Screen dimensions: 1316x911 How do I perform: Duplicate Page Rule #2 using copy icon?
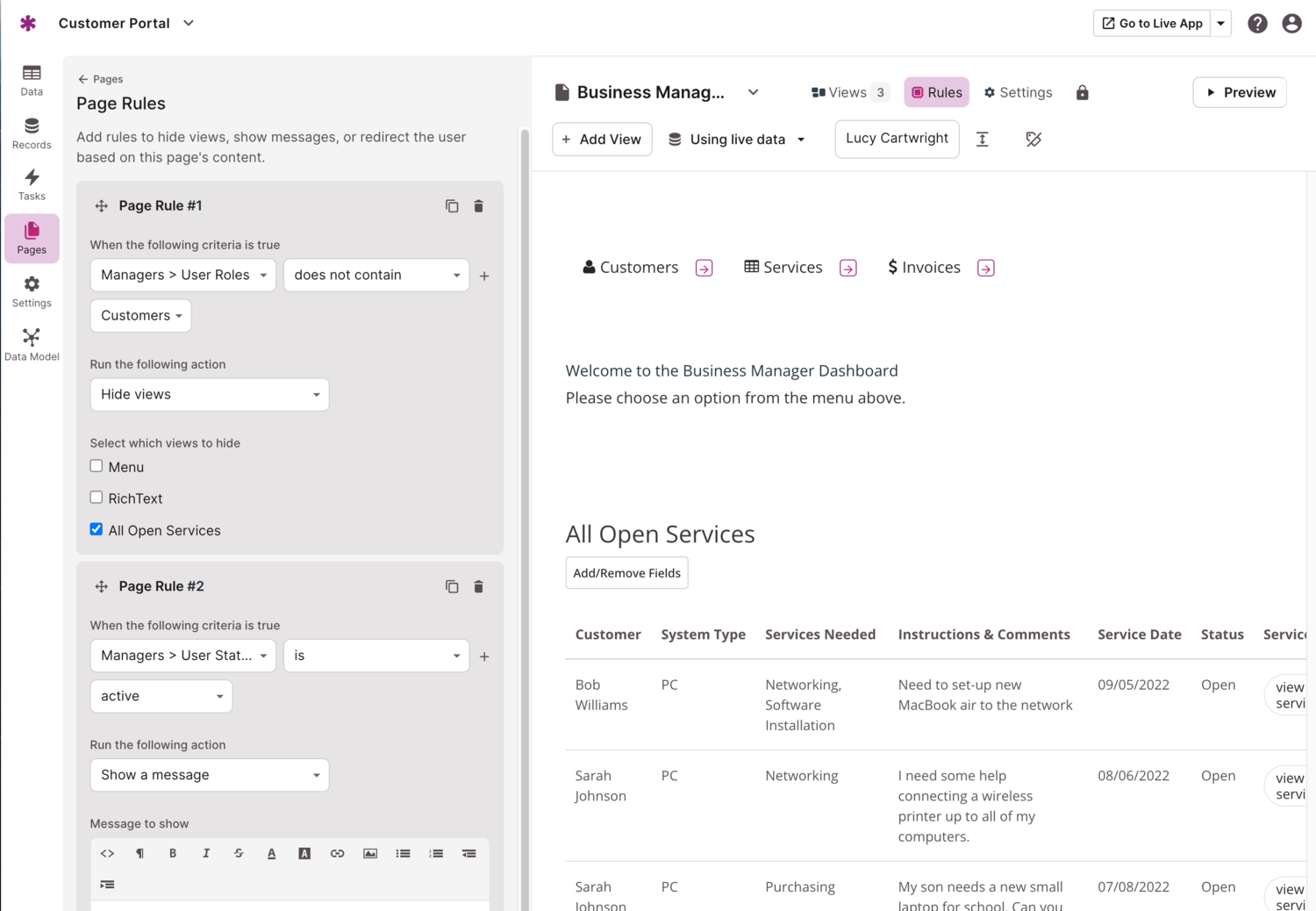(452, 586)
